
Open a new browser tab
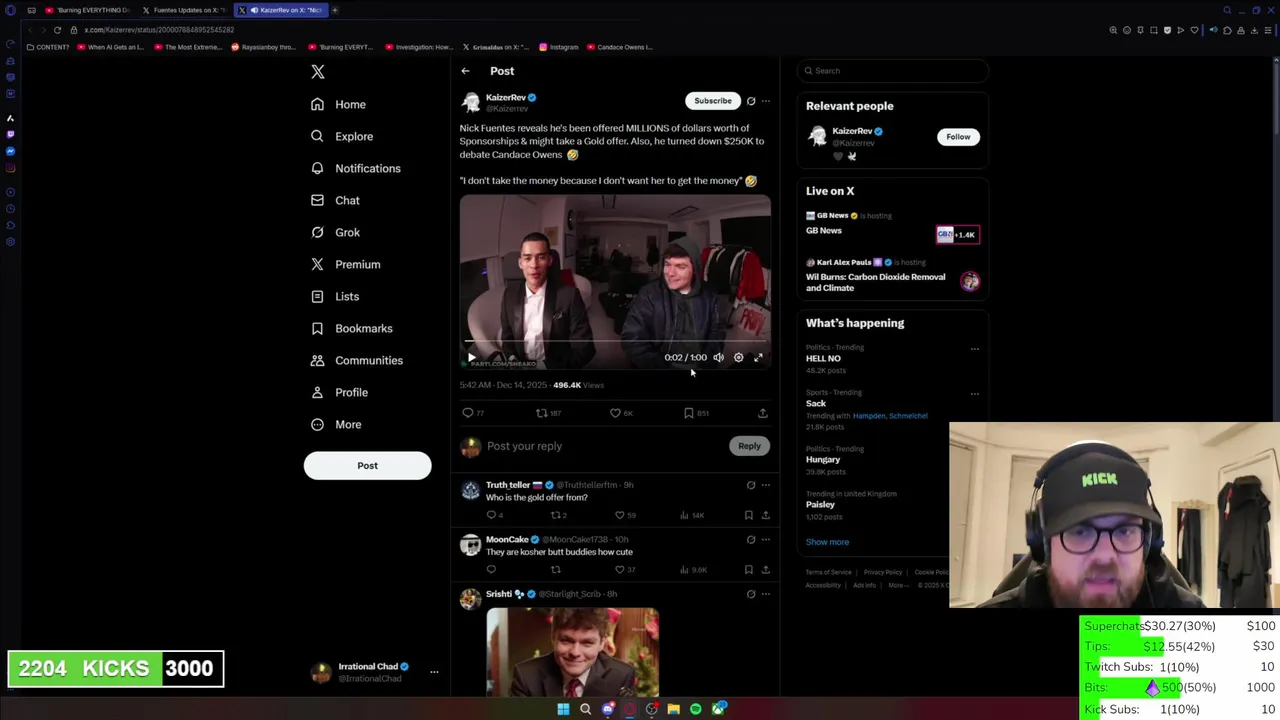pyautogui.click(x=334, y=10)
